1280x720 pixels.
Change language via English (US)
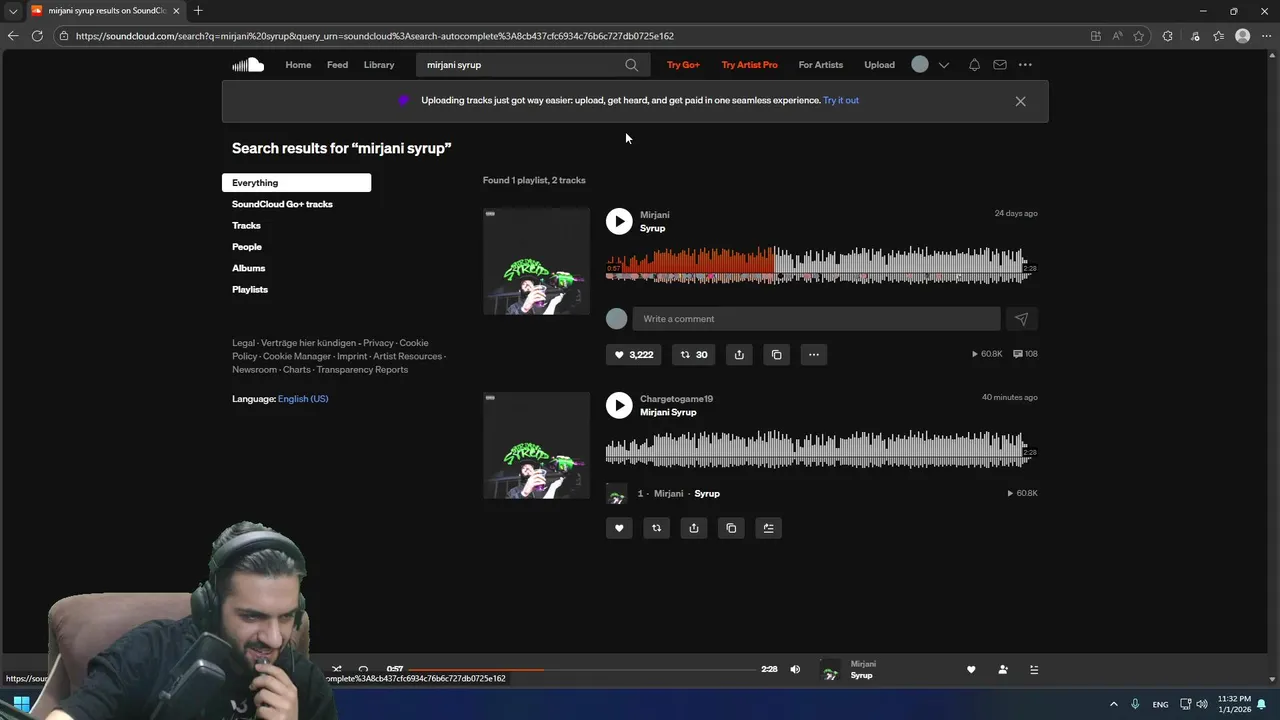point(303,399)
